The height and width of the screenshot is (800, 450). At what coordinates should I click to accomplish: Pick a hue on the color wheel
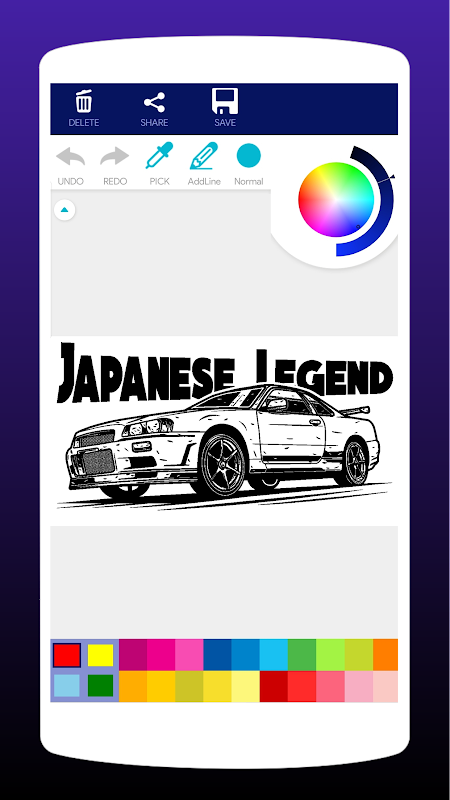tap(336, 199)
